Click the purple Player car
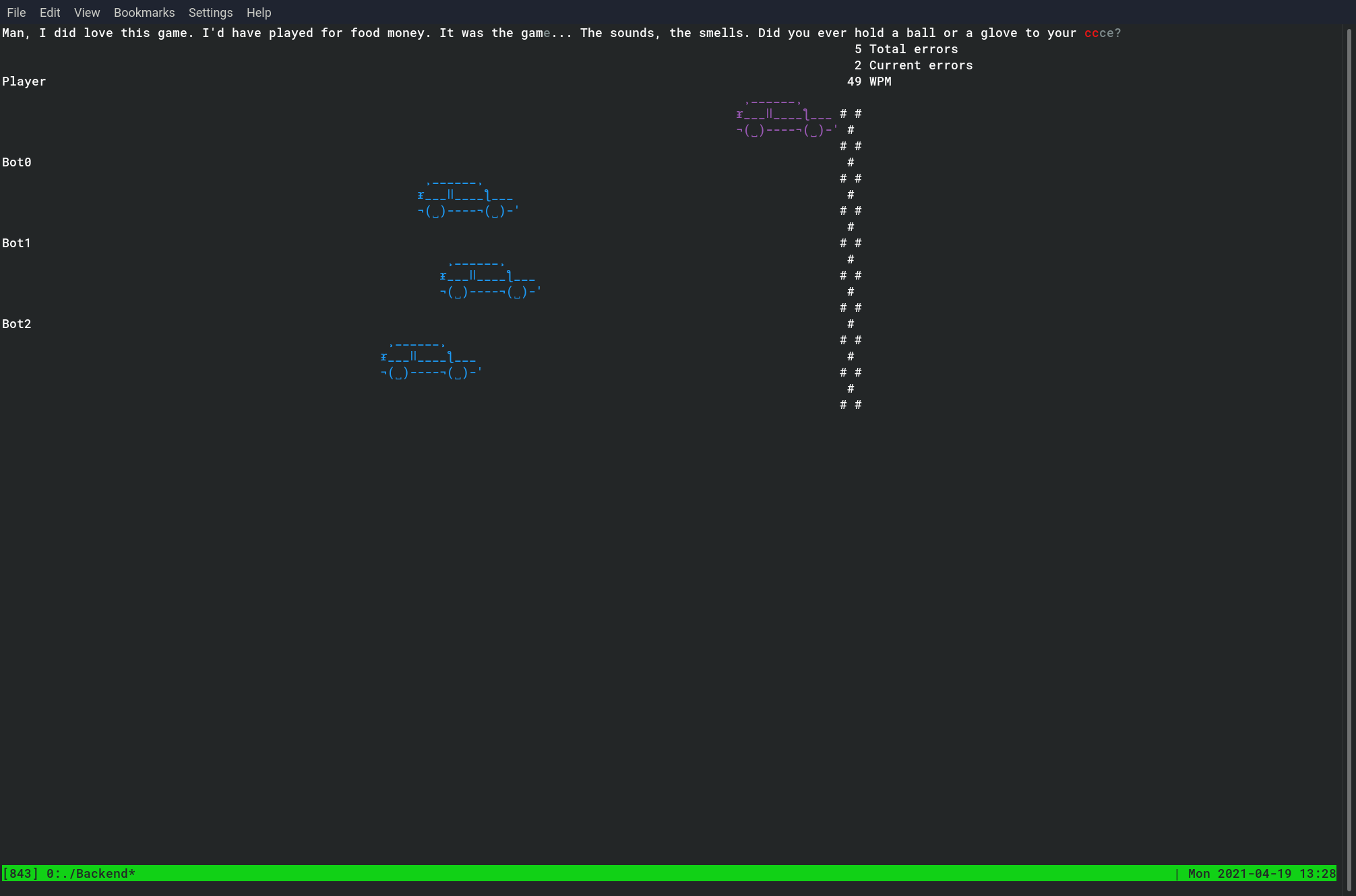The image size is (1356, 896). click(787, 117)
